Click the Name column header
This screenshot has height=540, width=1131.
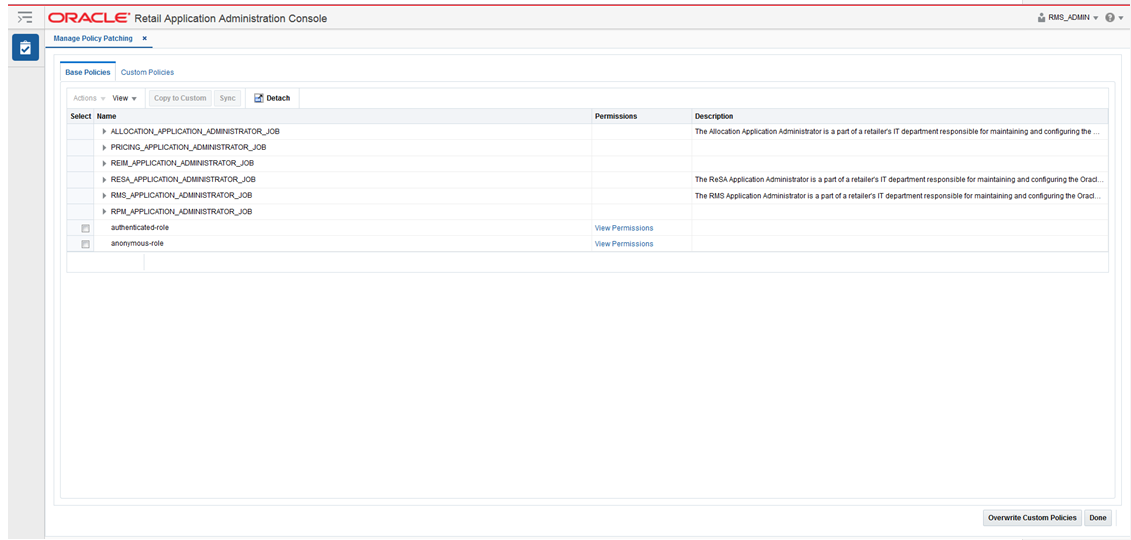pyautogui.click(x=343, y=116)
